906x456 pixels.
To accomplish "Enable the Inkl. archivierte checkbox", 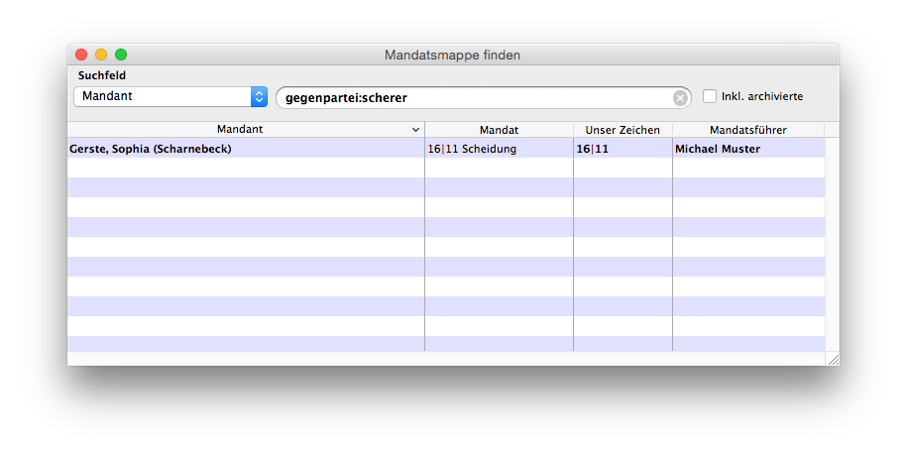I will click(x=710, y=97).
